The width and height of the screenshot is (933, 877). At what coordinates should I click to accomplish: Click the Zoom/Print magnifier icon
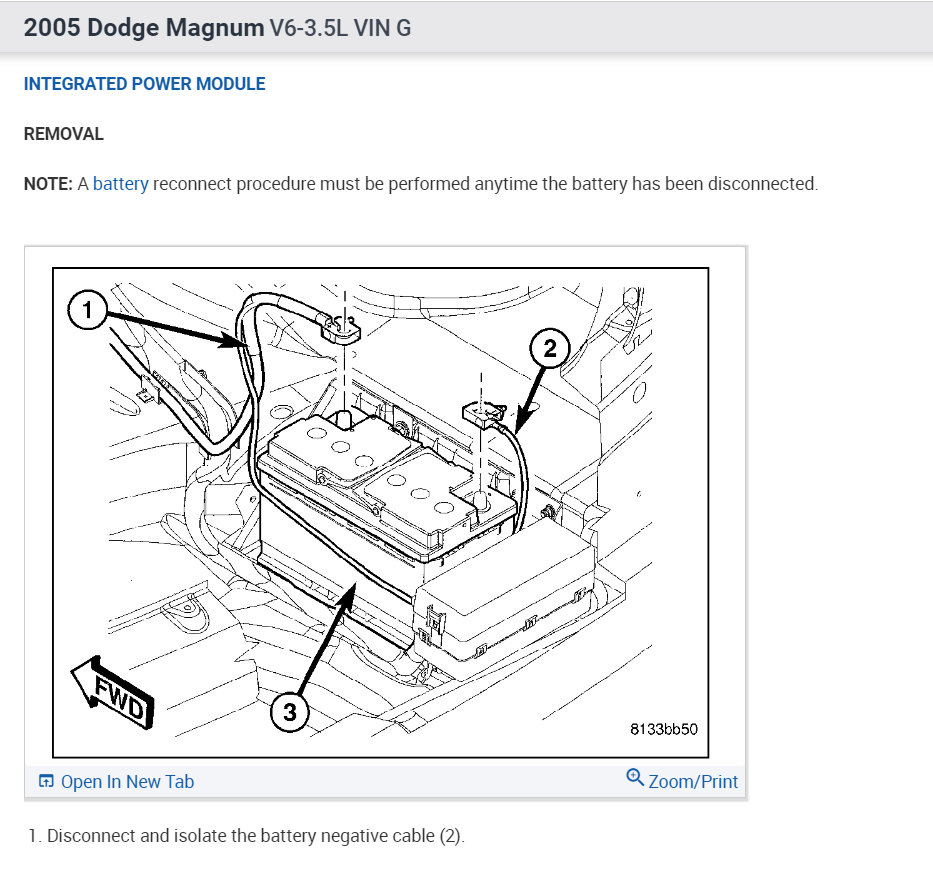coord(635,777)
